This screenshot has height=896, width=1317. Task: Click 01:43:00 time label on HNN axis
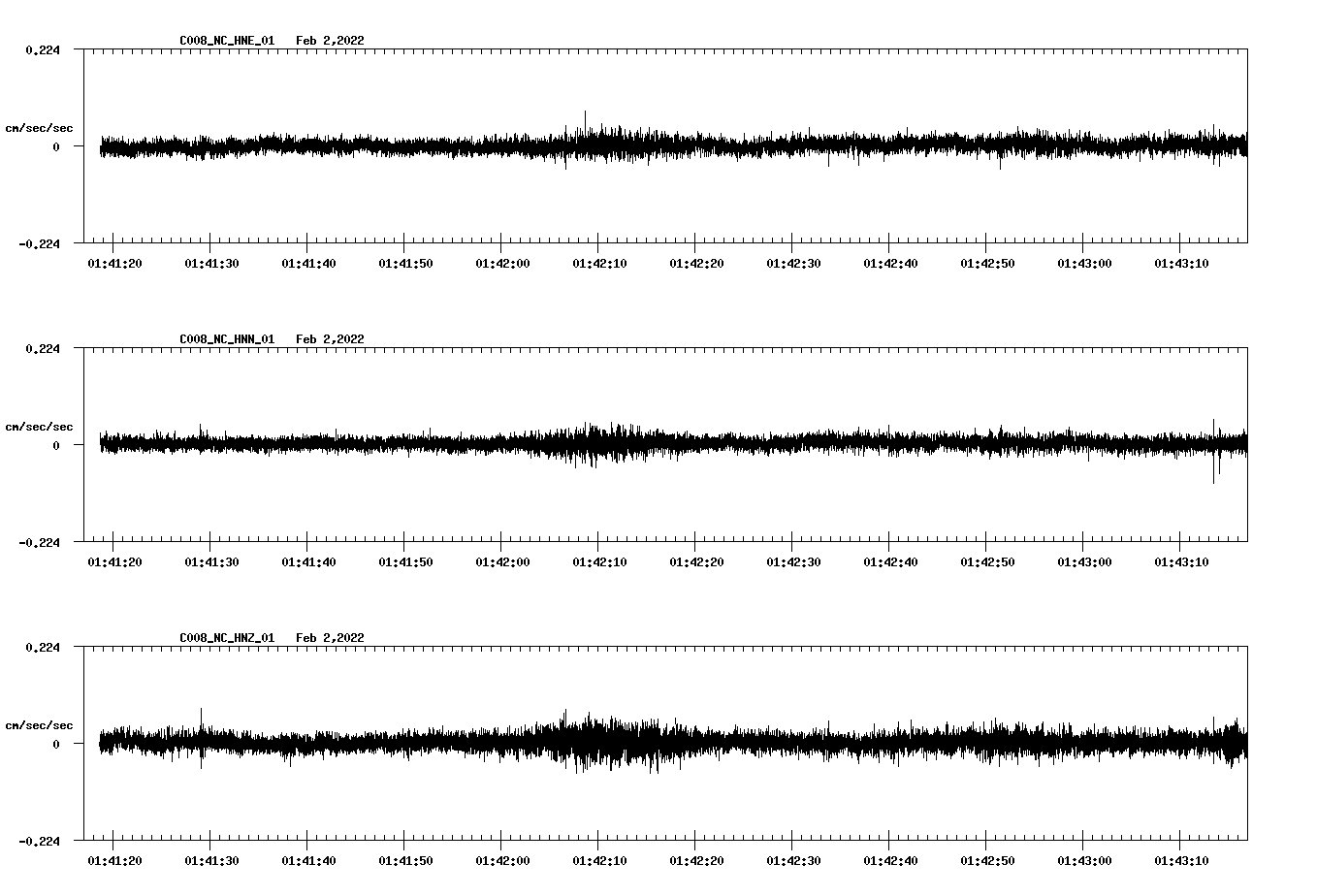1084,562
